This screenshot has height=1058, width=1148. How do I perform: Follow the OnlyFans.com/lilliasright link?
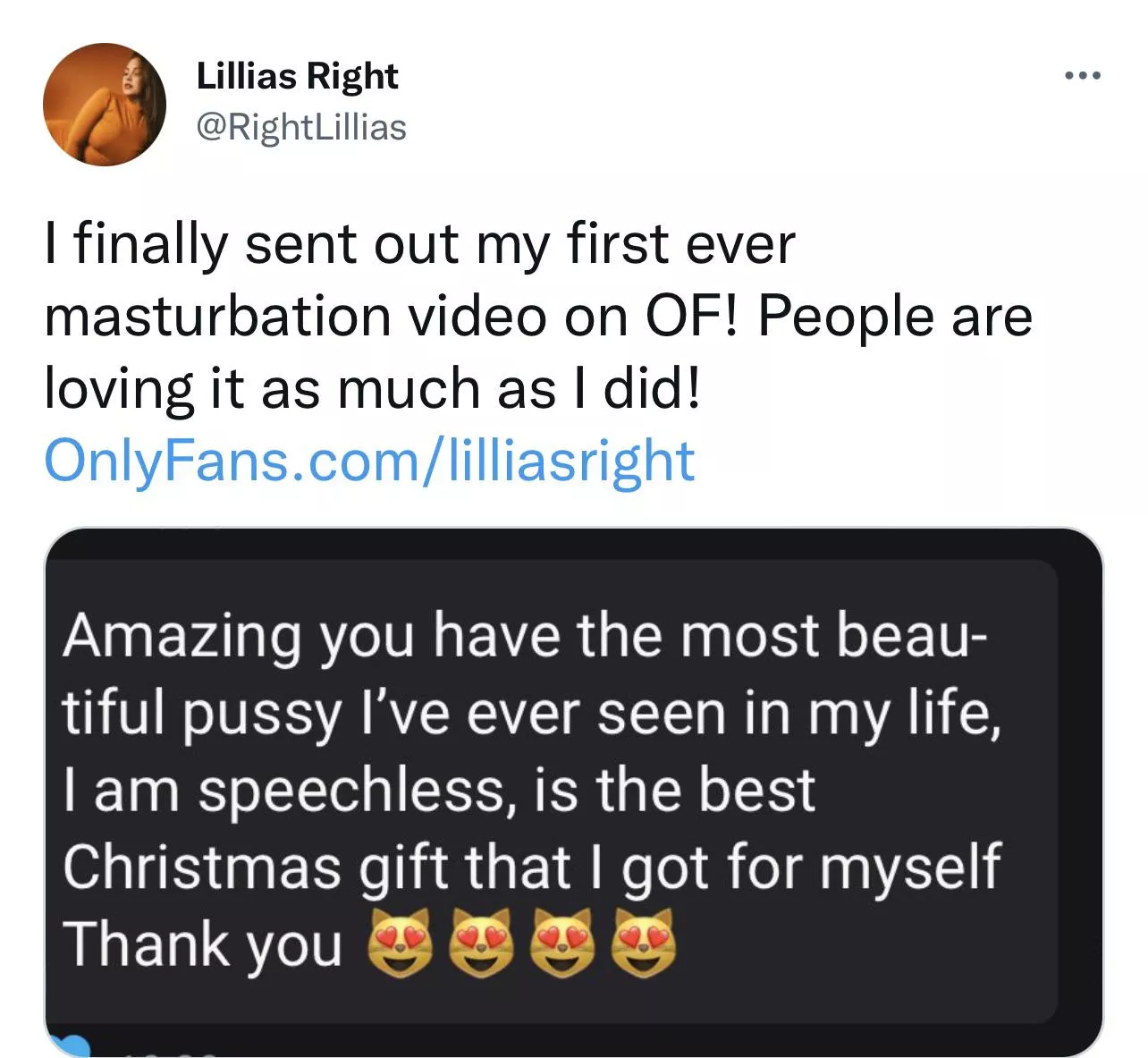tap(369, 461)
